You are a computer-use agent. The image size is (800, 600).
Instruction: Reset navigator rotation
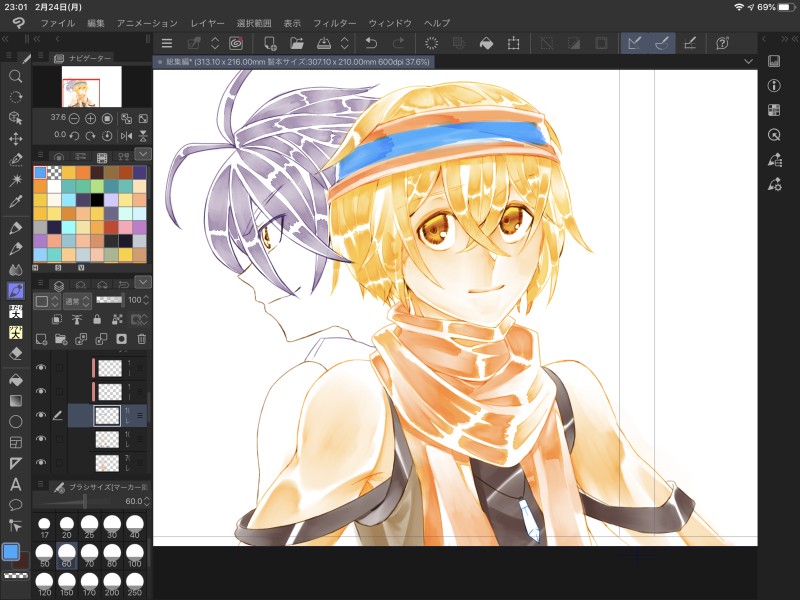(x=107, y=136)
